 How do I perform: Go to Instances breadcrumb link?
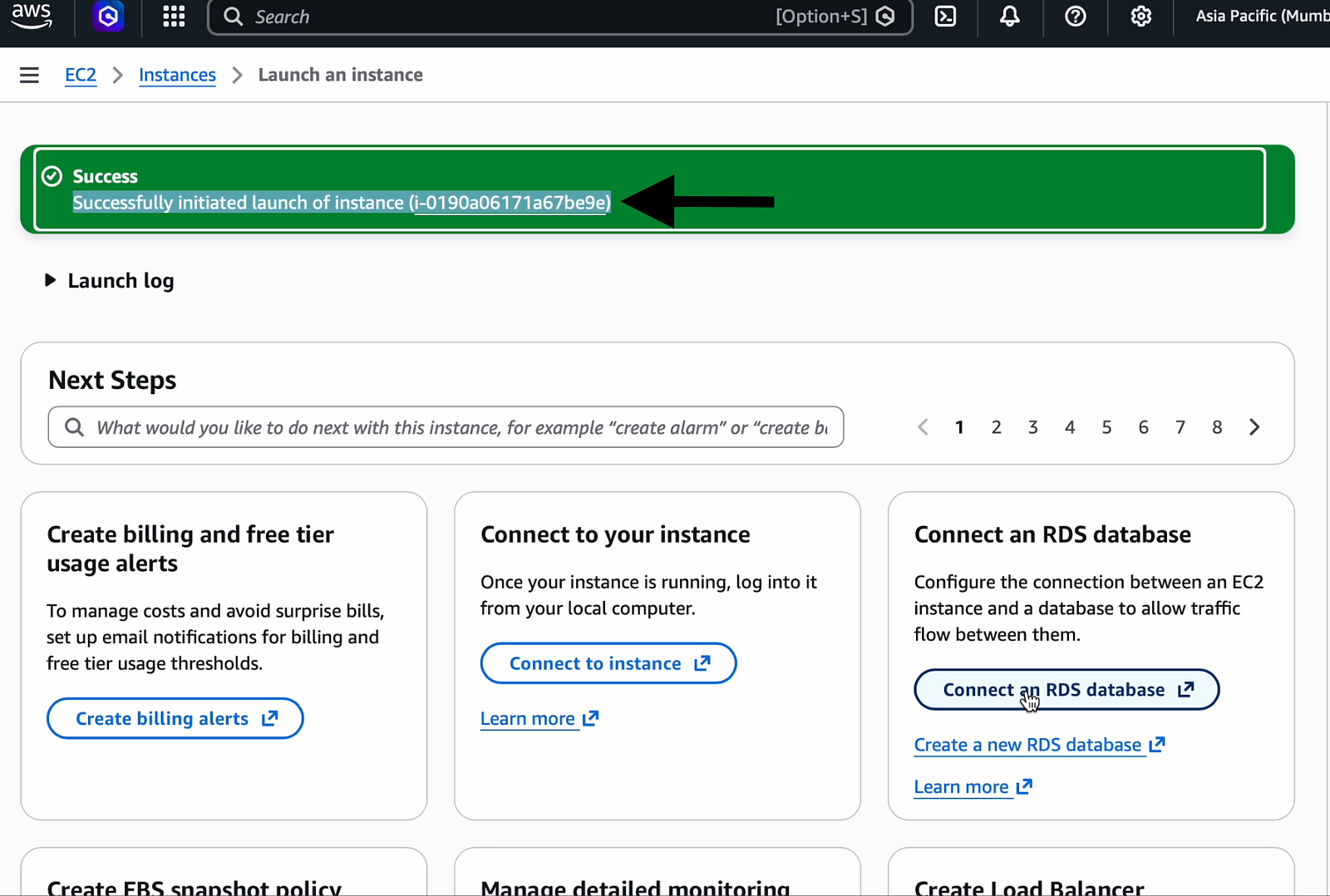[x=177, y=75]
